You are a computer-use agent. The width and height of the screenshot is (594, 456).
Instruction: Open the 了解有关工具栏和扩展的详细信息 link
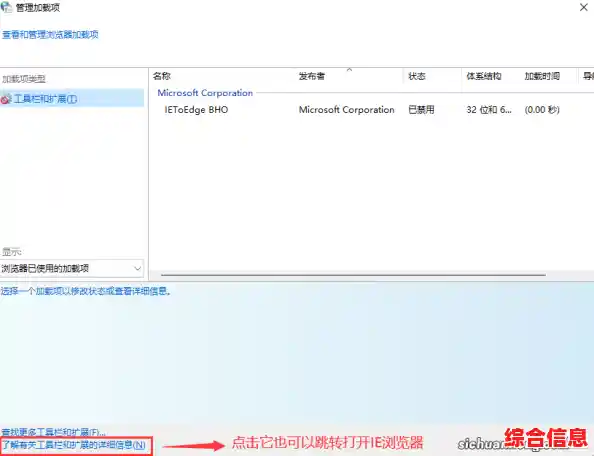pos(74,445)
